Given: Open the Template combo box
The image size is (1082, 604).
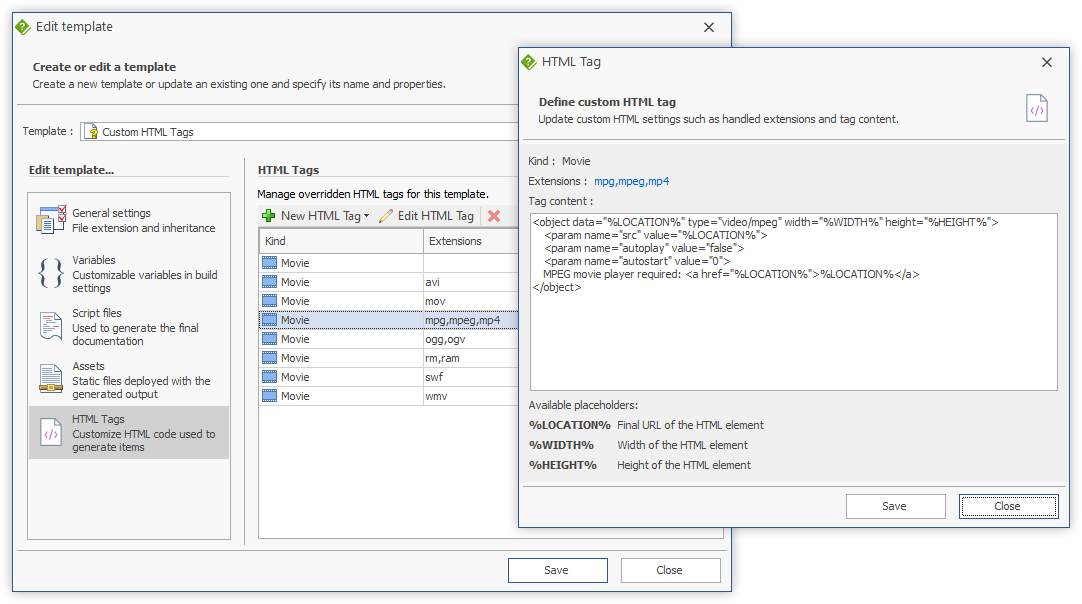Looking at the screenshot, I should (x=300, y=131).
